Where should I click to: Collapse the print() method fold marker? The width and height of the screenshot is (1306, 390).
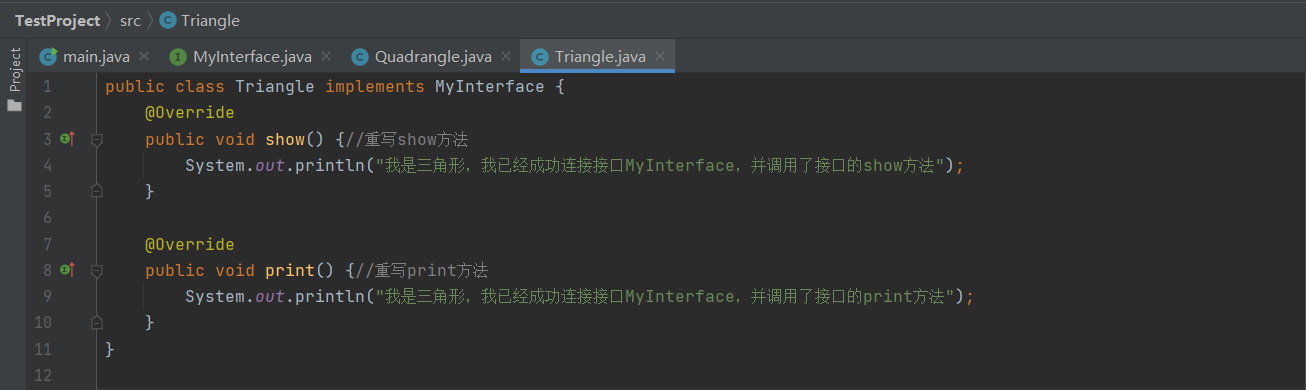click(x=97, y=271)
